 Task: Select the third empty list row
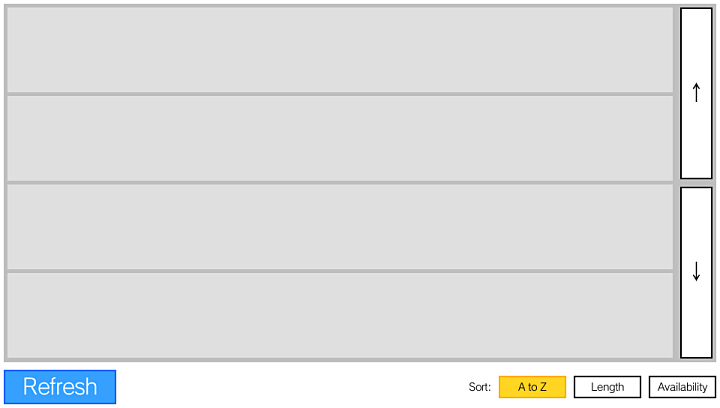tap(340, 226)
